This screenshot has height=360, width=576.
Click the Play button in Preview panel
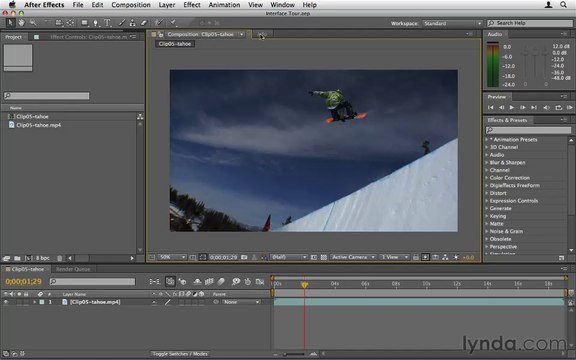coord(512,108)
